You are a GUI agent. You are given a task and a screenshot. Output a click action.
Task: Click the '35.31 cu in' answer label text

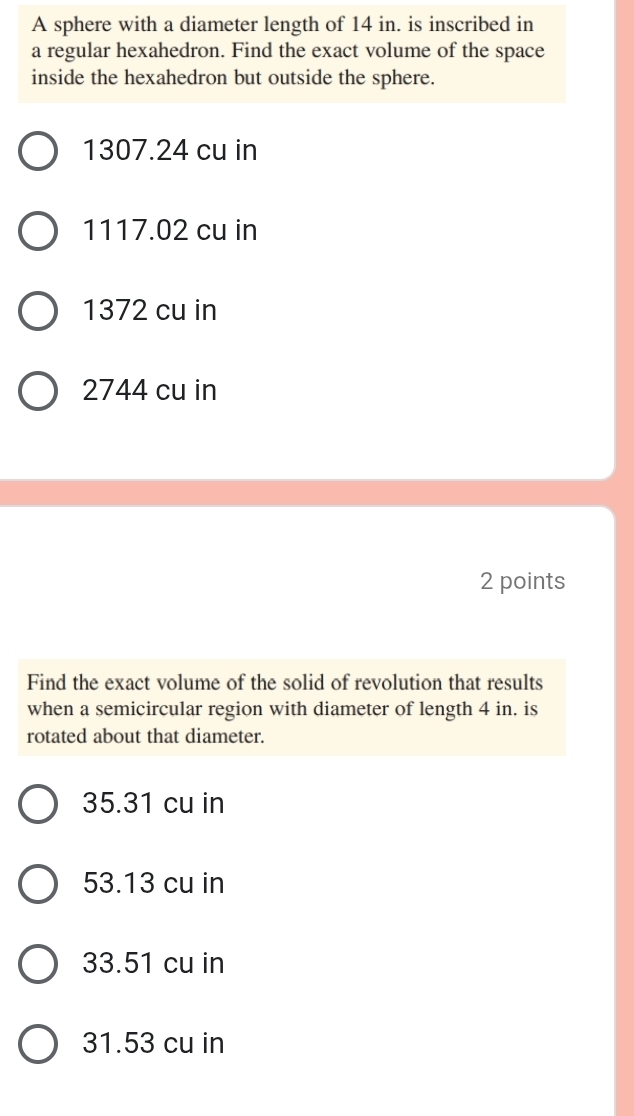[x=154, y=804]
